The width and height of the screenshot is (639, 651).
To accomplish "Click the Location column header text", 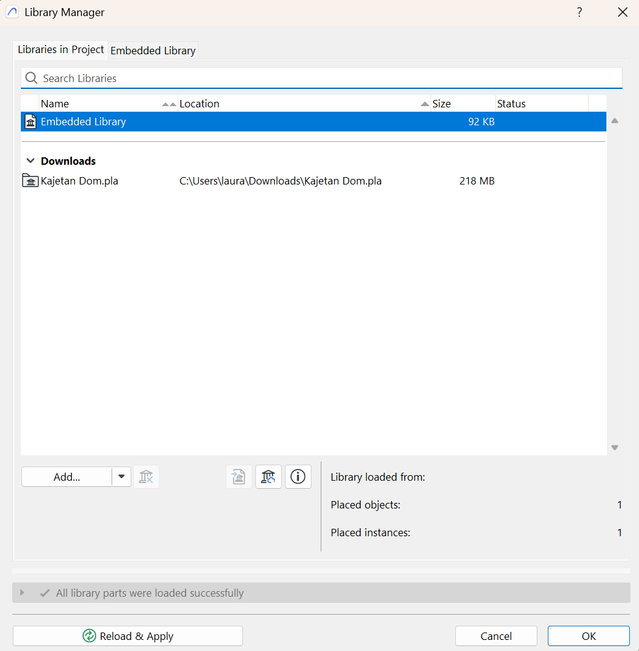I will (x=199, y=104).
